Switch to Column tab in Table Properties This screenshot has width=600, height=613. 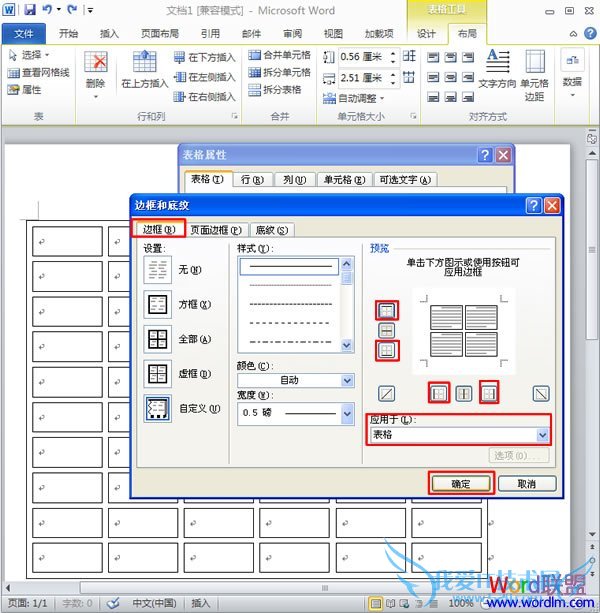click(294, 179)
